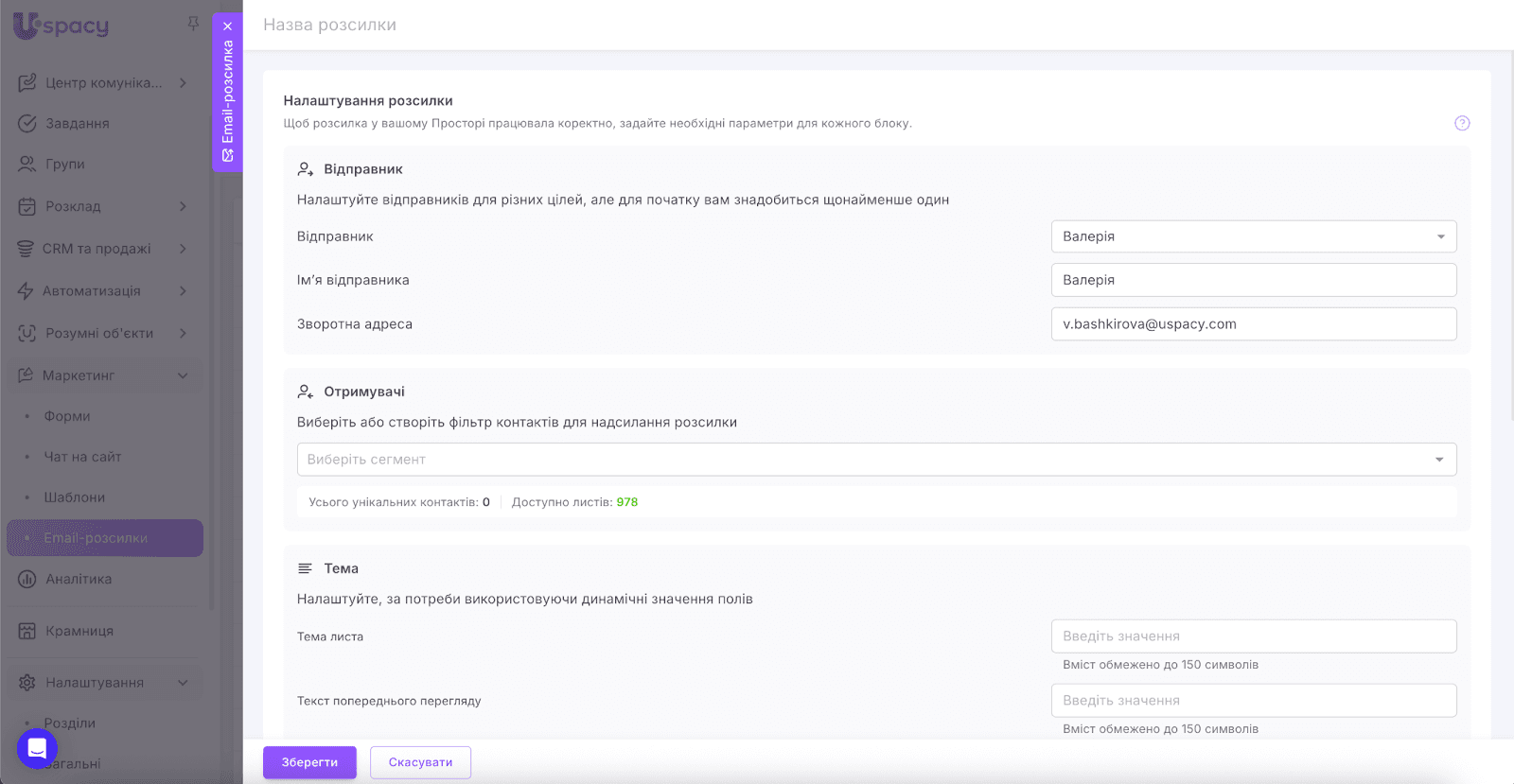Select the Шаблони menu item
1514x784 pixels.
pyautogui.click(x=75, y=497)
